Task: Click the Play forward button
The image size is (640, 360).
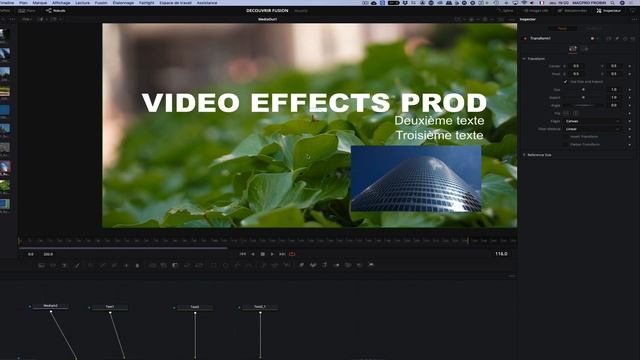Action: point(272,254)
